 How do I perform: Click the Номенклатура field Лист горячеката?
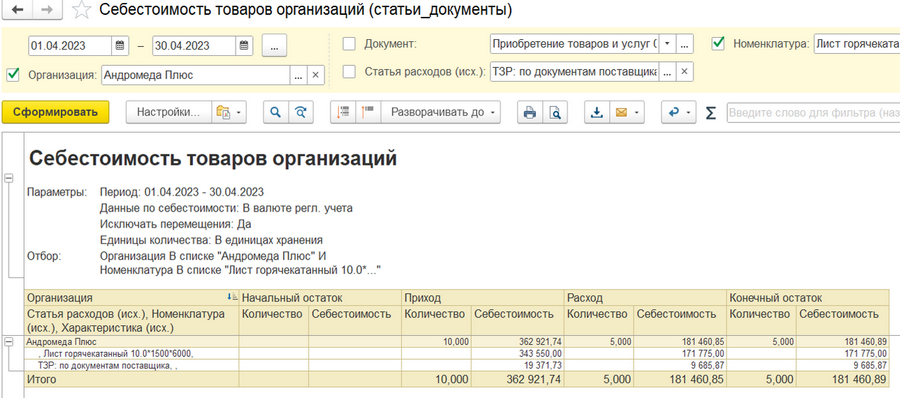coord(856,44)
